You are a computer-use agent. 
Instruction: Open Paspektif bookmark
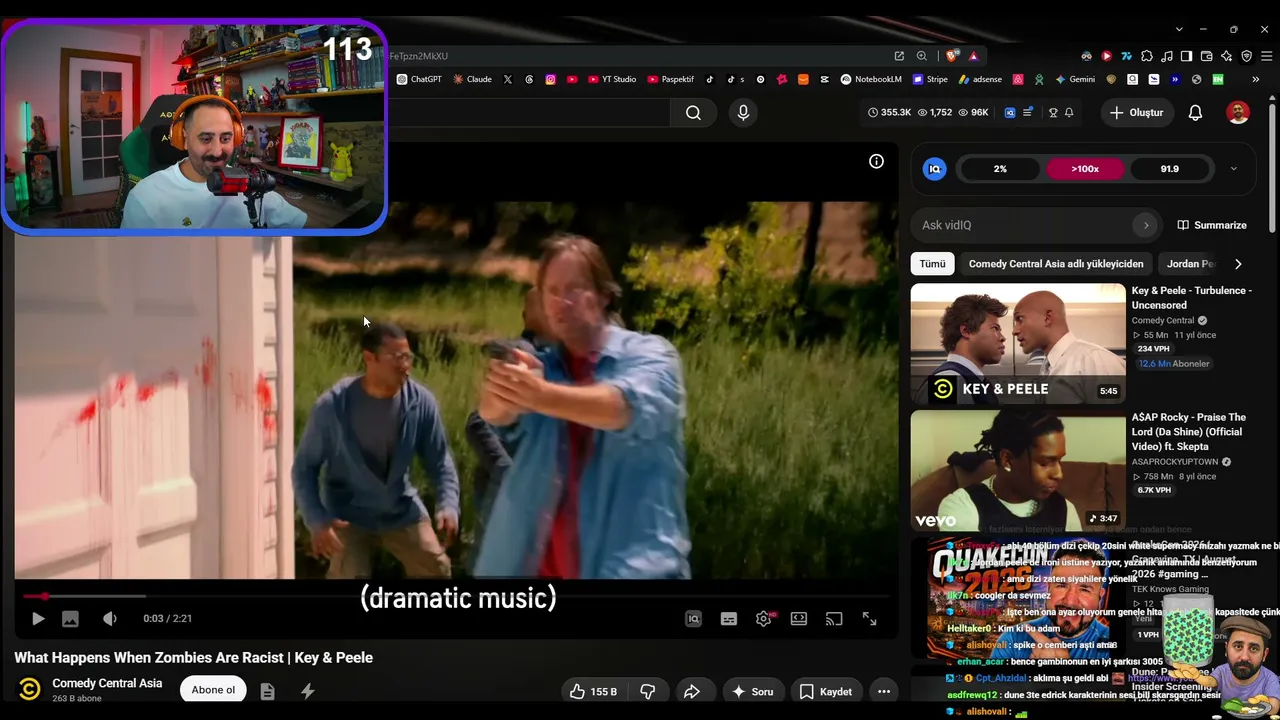click(x=671, y=79)
